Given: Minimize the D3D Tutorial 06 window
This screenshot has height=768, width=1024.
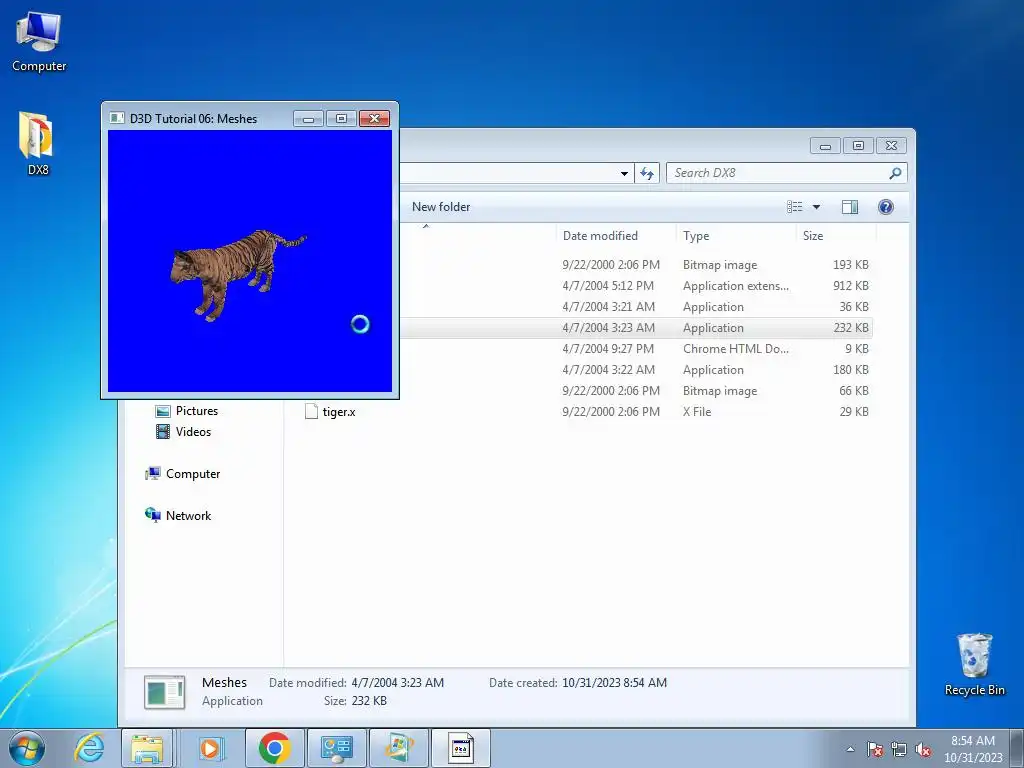Looking at the screenshot, I should (x=308, y=118).
